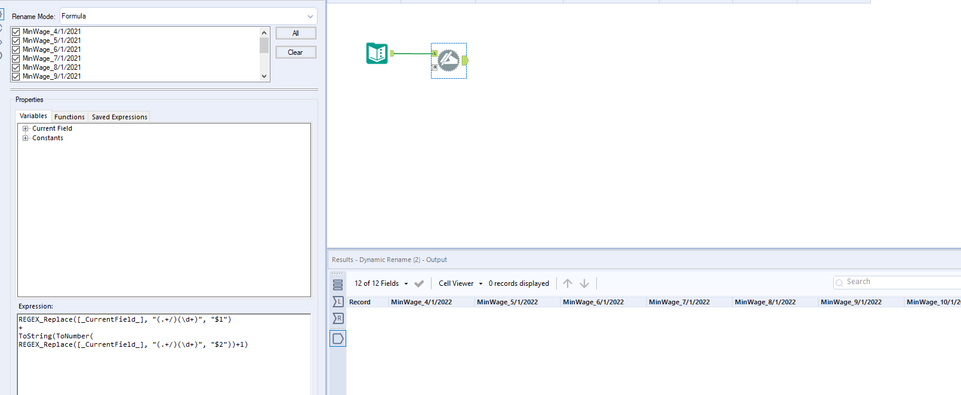Click the Clear button to deselect fields
Image resolution: width=961 pixels, height=395 pixels.
[x=295, y=52]
